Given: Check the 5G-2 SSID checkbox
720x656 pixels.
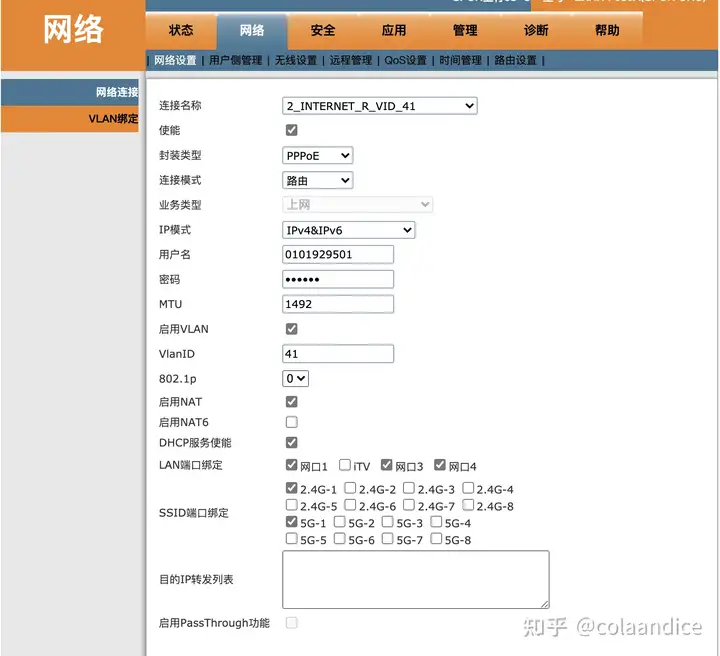Looking at the screenshot, I should click(x=340, y=522).
